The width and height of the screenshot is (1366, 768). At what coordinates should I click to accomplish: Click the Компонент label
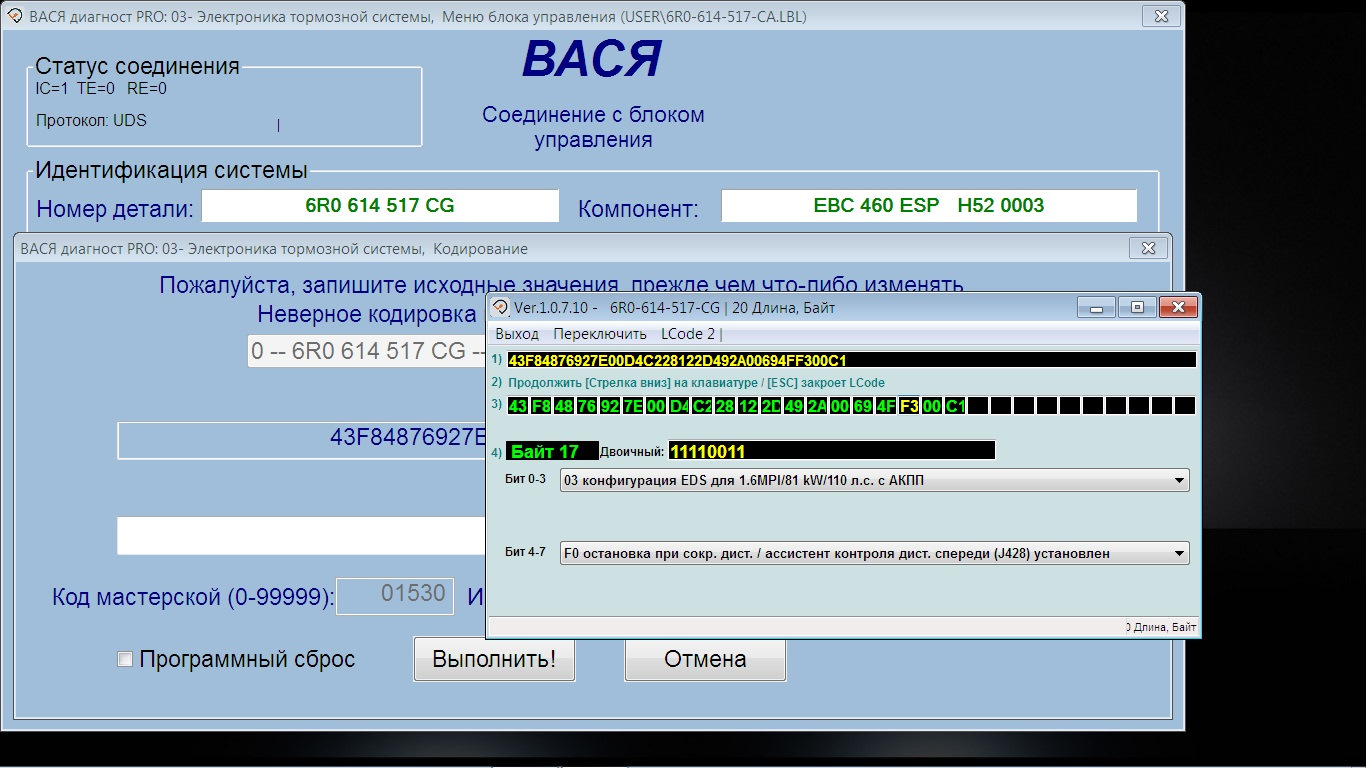click(638, 209)
